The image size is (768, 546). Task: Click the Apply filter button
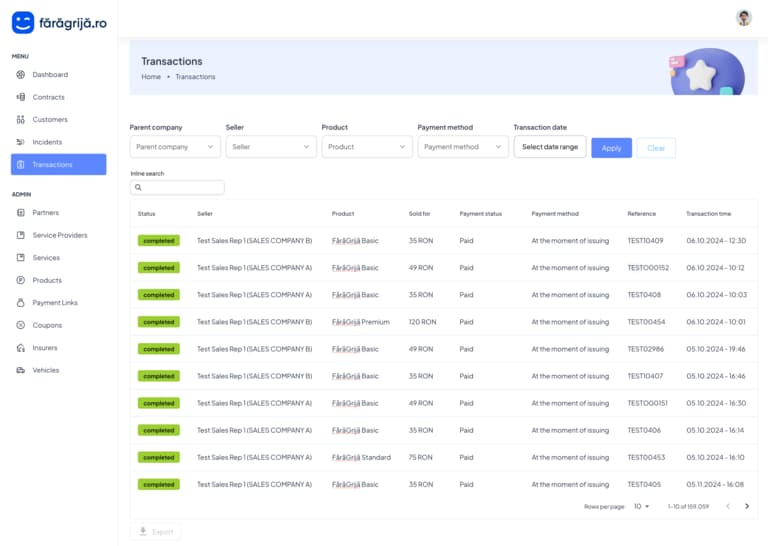click(611, 148)
